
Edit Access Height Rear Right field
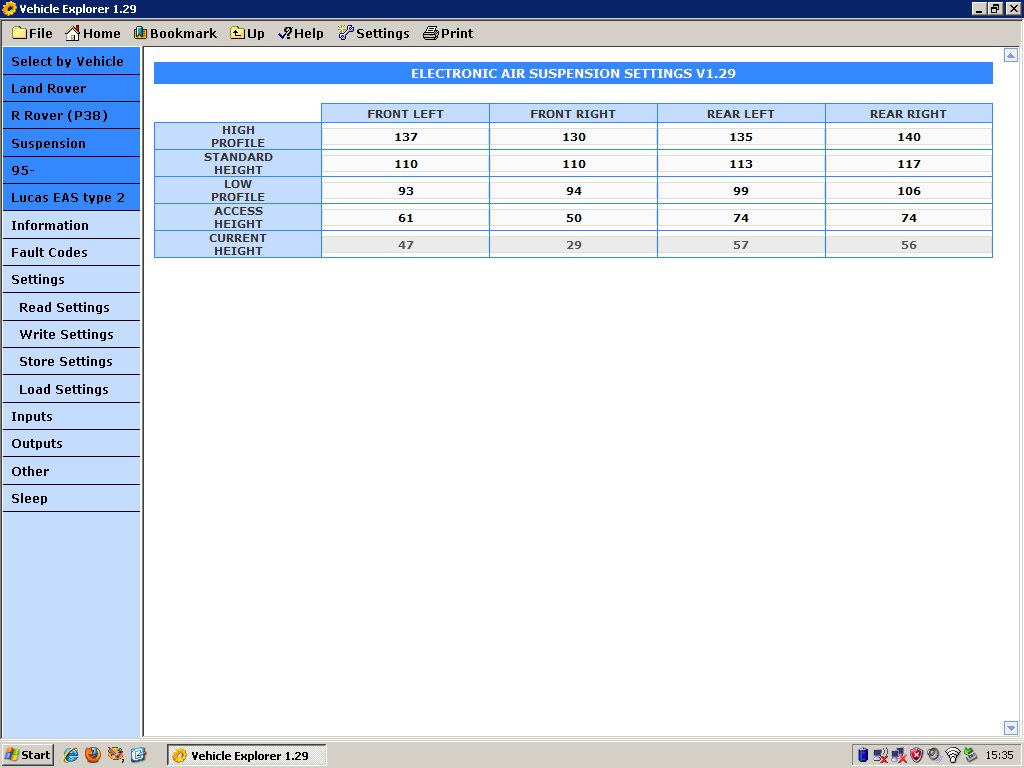[909, 217]
